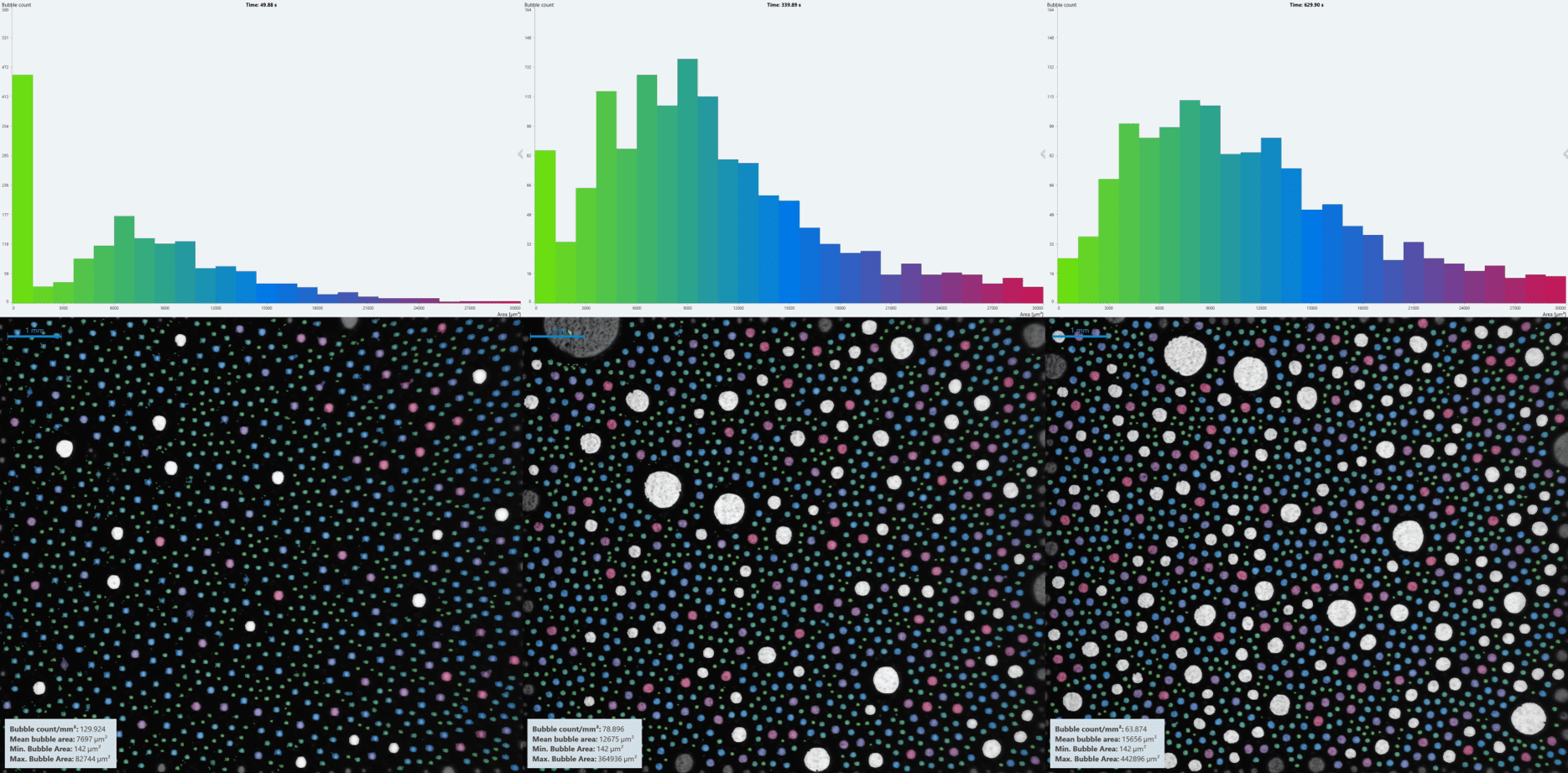The width and height of the screenshot is (1568, 773).
Task: Click the 1 mm scale bar on the first bubble image
Action: 34,336
